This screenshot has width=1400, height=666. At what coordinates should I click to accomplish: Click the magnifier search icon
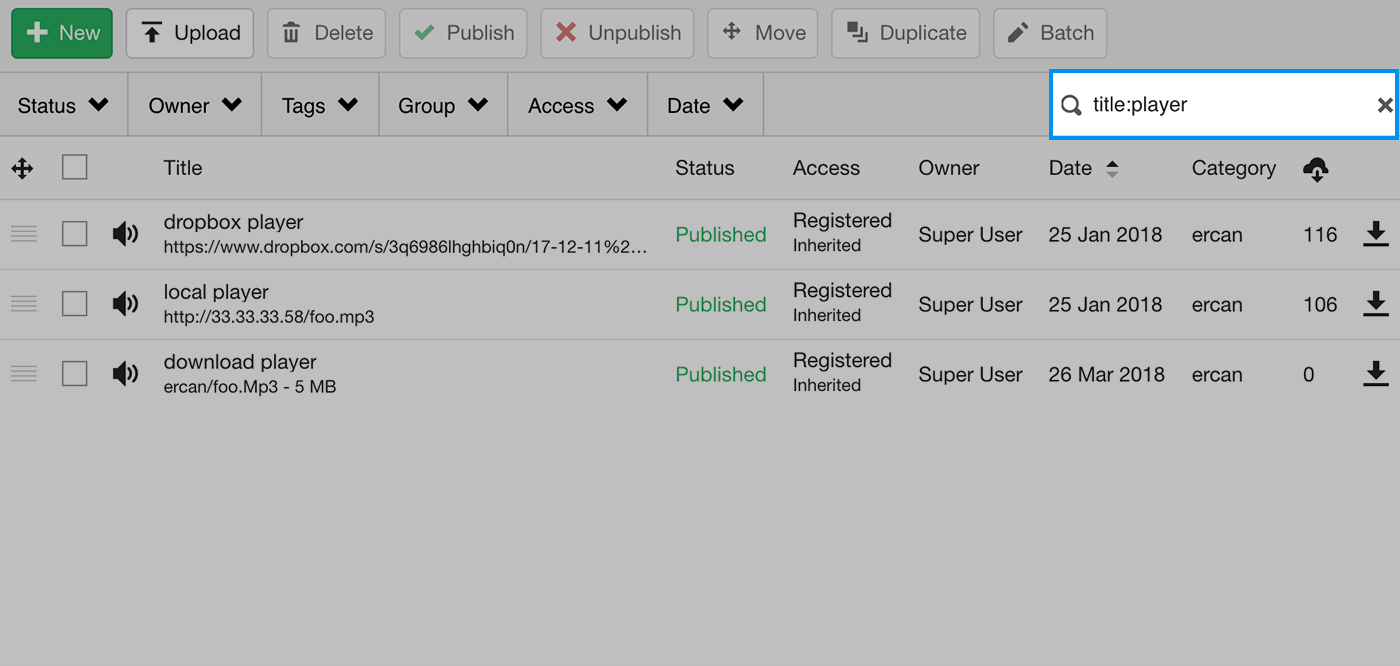pos(1071,105)
